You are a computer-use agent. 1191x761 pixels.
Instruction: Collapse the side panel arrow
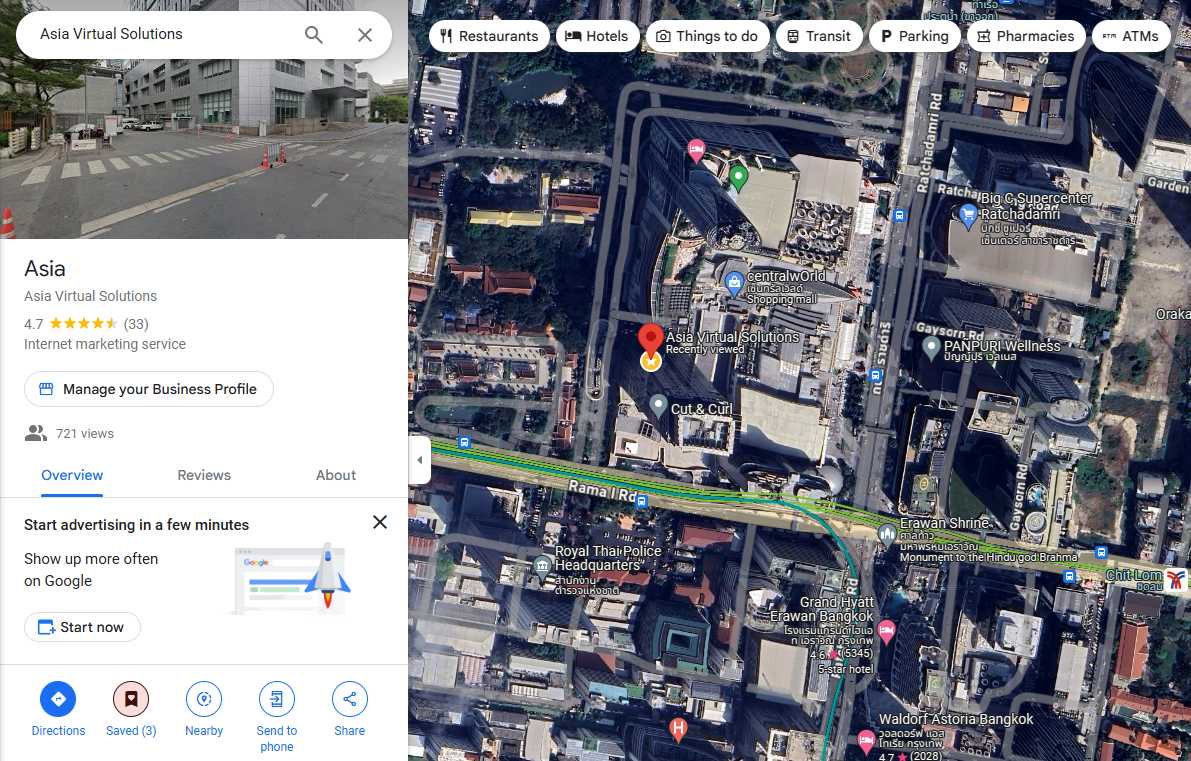click(x=420, y=460)
